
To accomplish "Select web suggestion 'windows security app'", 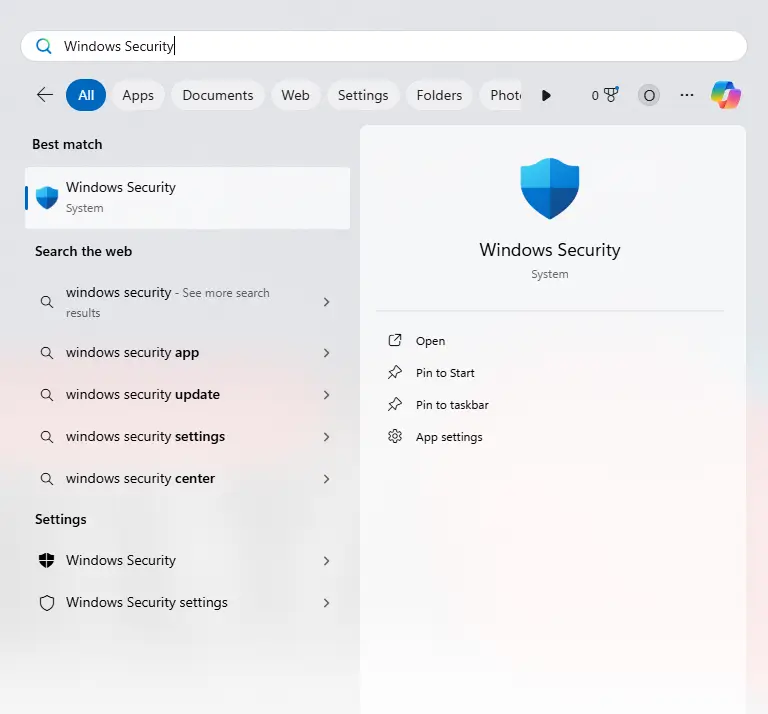I will click(x=188, y=353).
